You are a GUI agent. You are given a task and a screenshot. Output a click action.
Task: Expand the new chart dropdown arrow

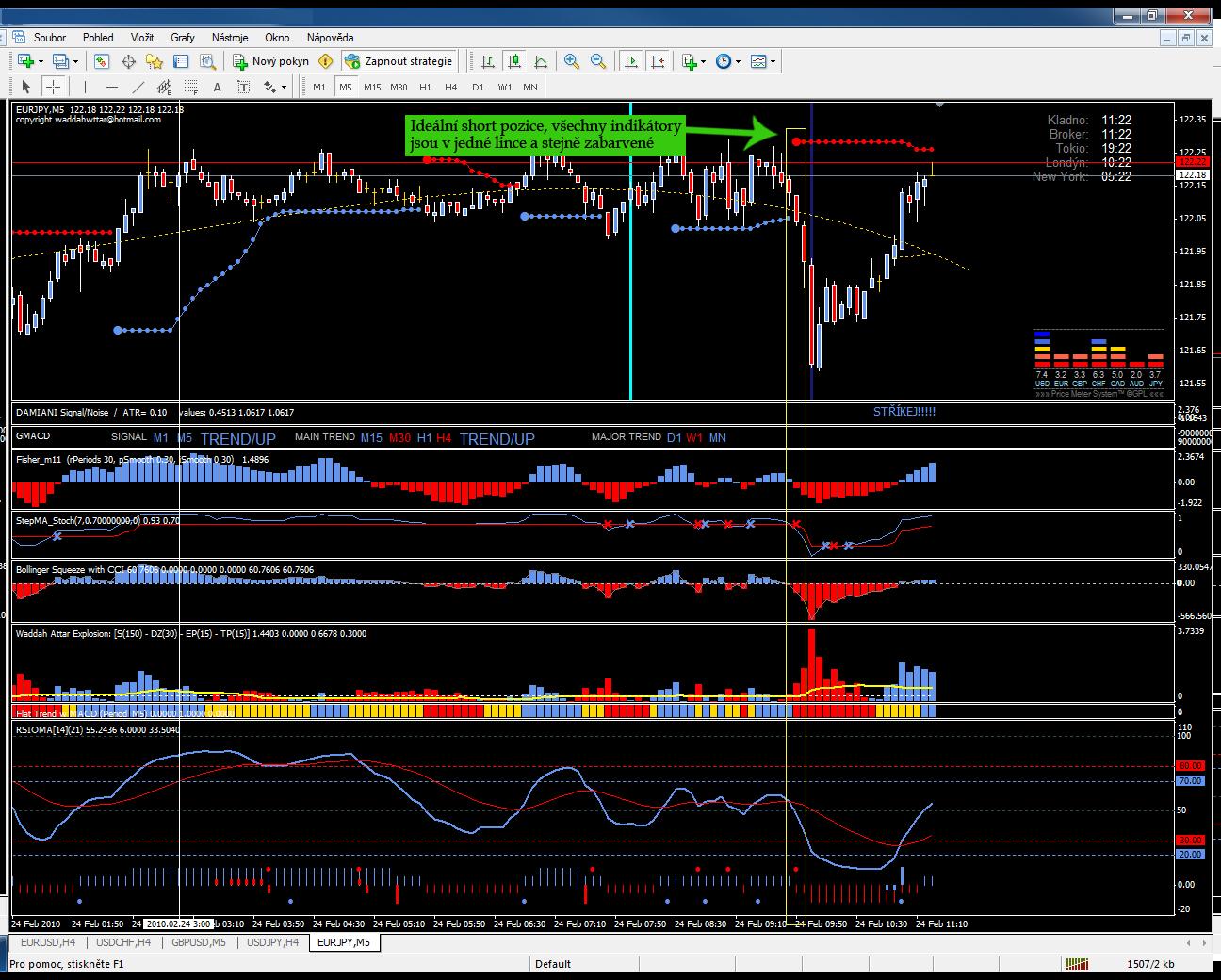[41, 61]
